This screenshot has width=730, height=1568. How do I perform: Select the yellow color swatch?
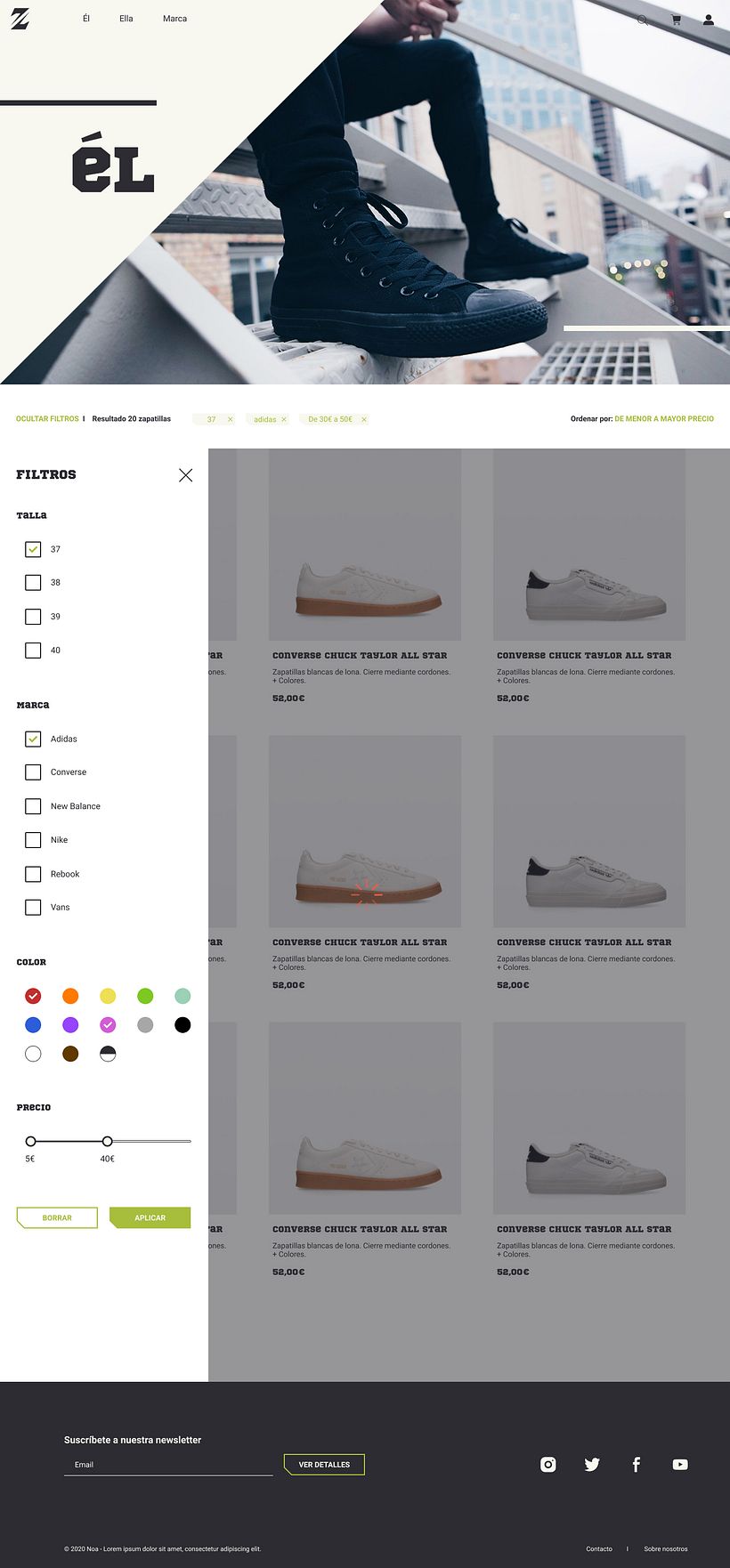[x=108, y=996]
